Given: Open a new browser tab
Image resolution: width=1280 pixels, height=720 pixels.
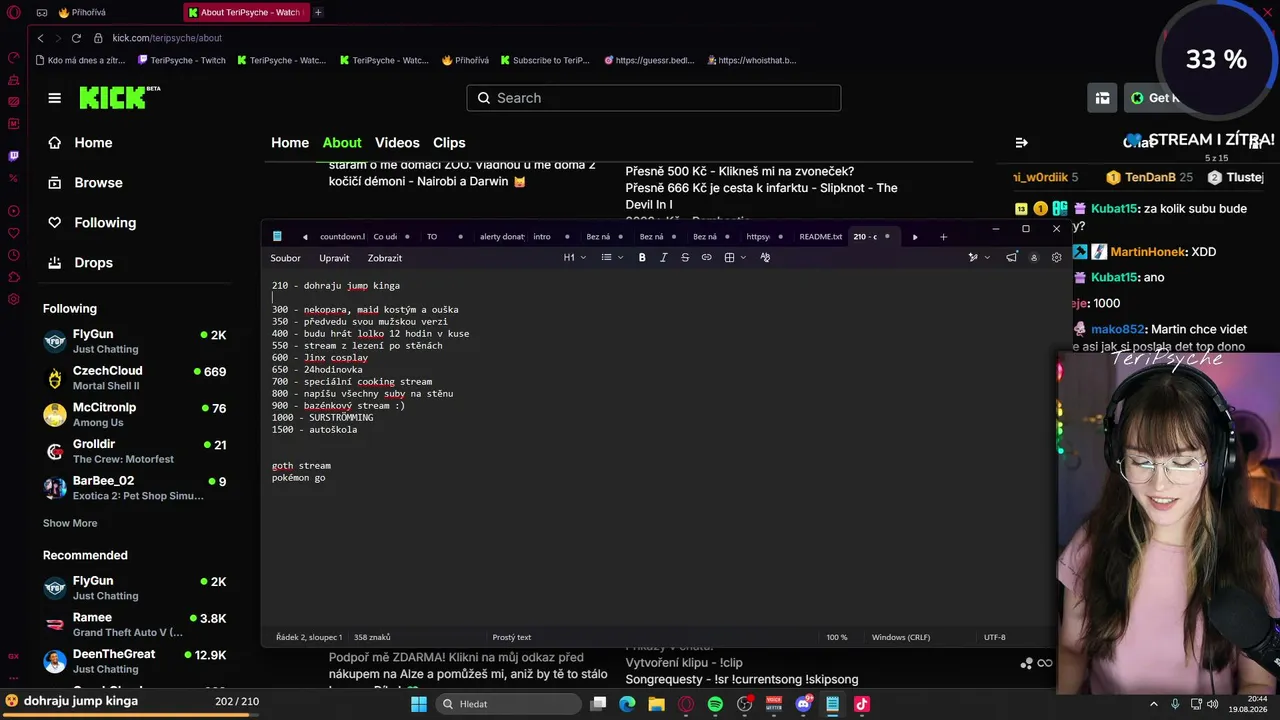Looking at the screenshot, I should [318, 13].
